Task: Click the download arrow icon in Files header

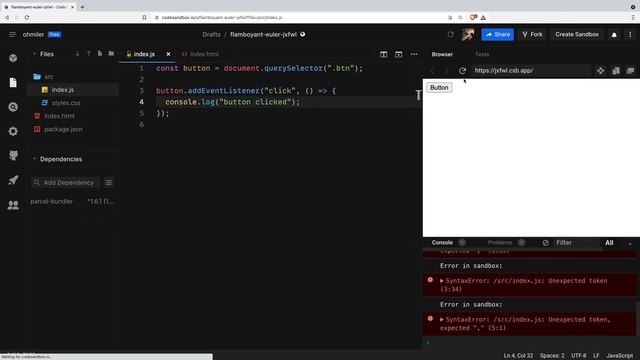Action: [77, 54]
